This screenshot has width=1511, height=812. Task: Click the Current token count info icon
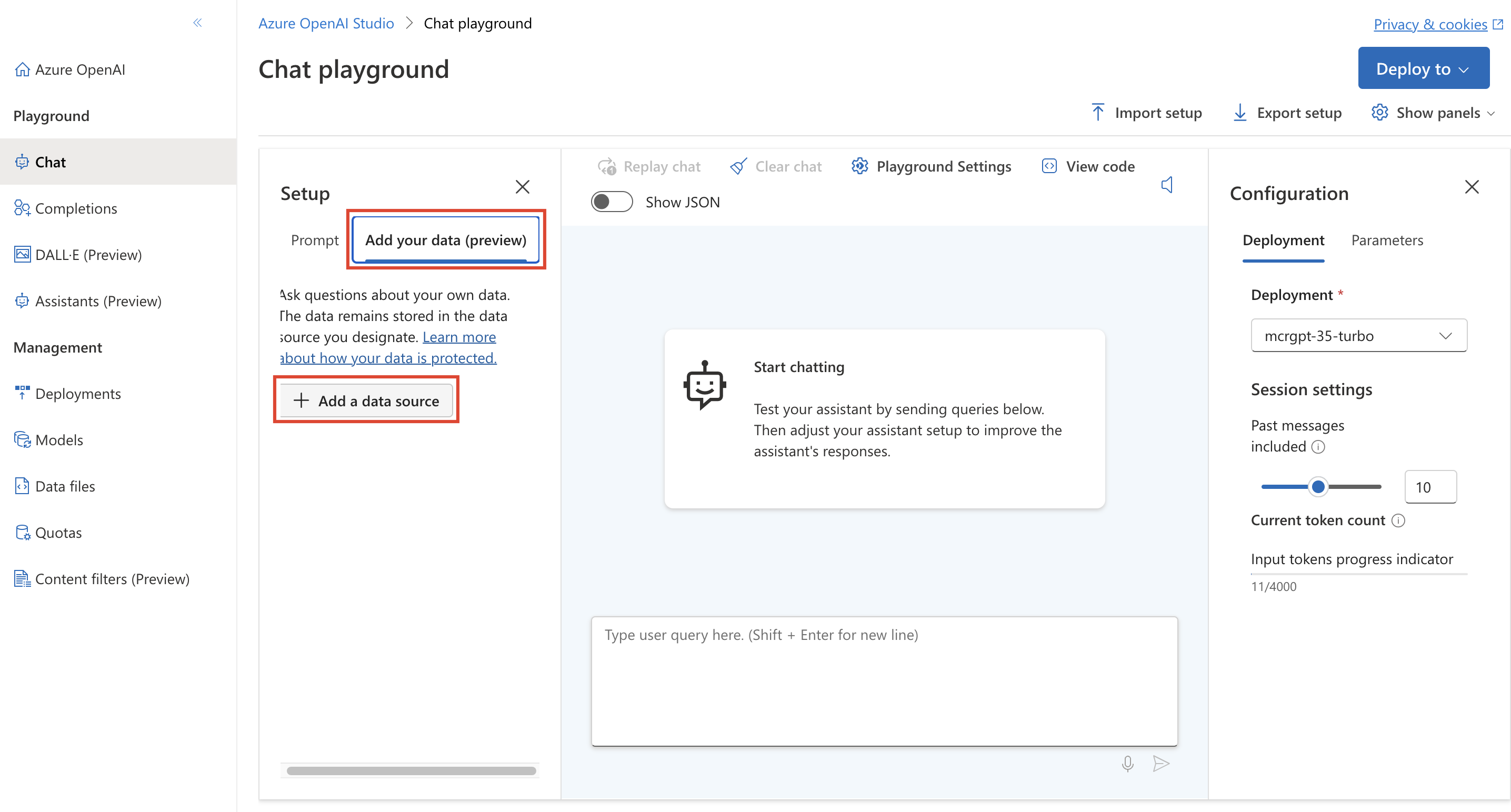click(1398, 520)
